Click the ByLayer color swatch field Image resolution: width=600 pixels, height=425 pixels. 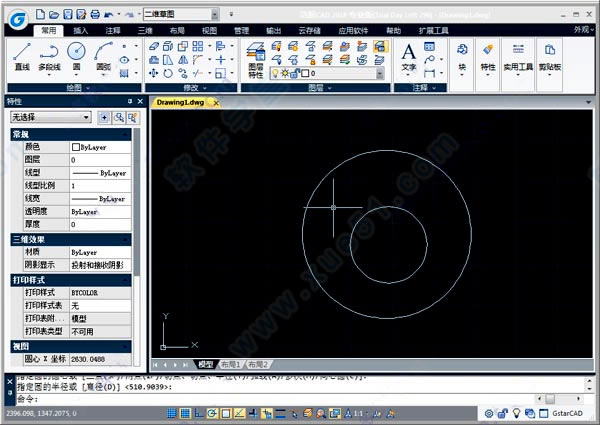pos(100,147)
